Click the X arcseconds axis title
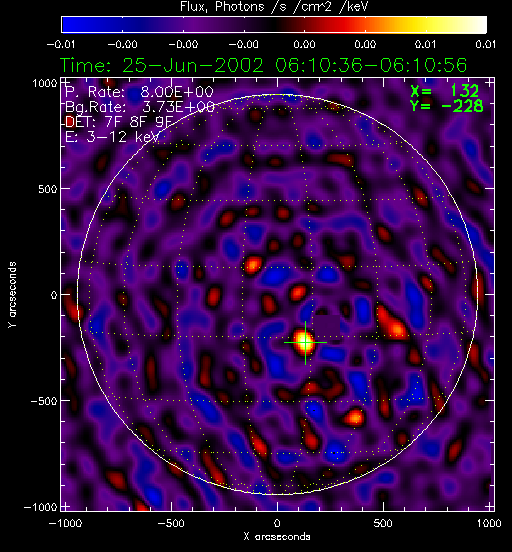This screenshot has width=512, height=552. pyautogui.click(x=277, y=537)
